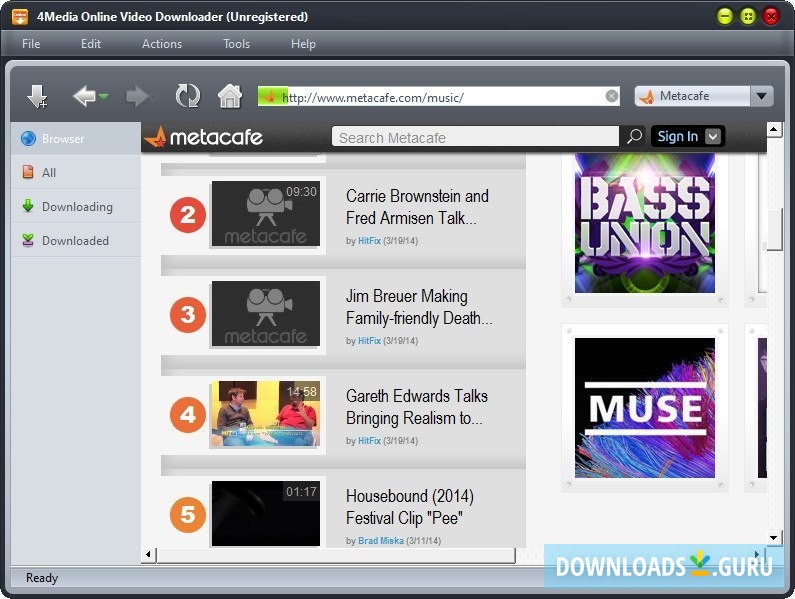Click Sign In button
The width and height of the screenshot is (795, 599).
(x=677, y=136)
